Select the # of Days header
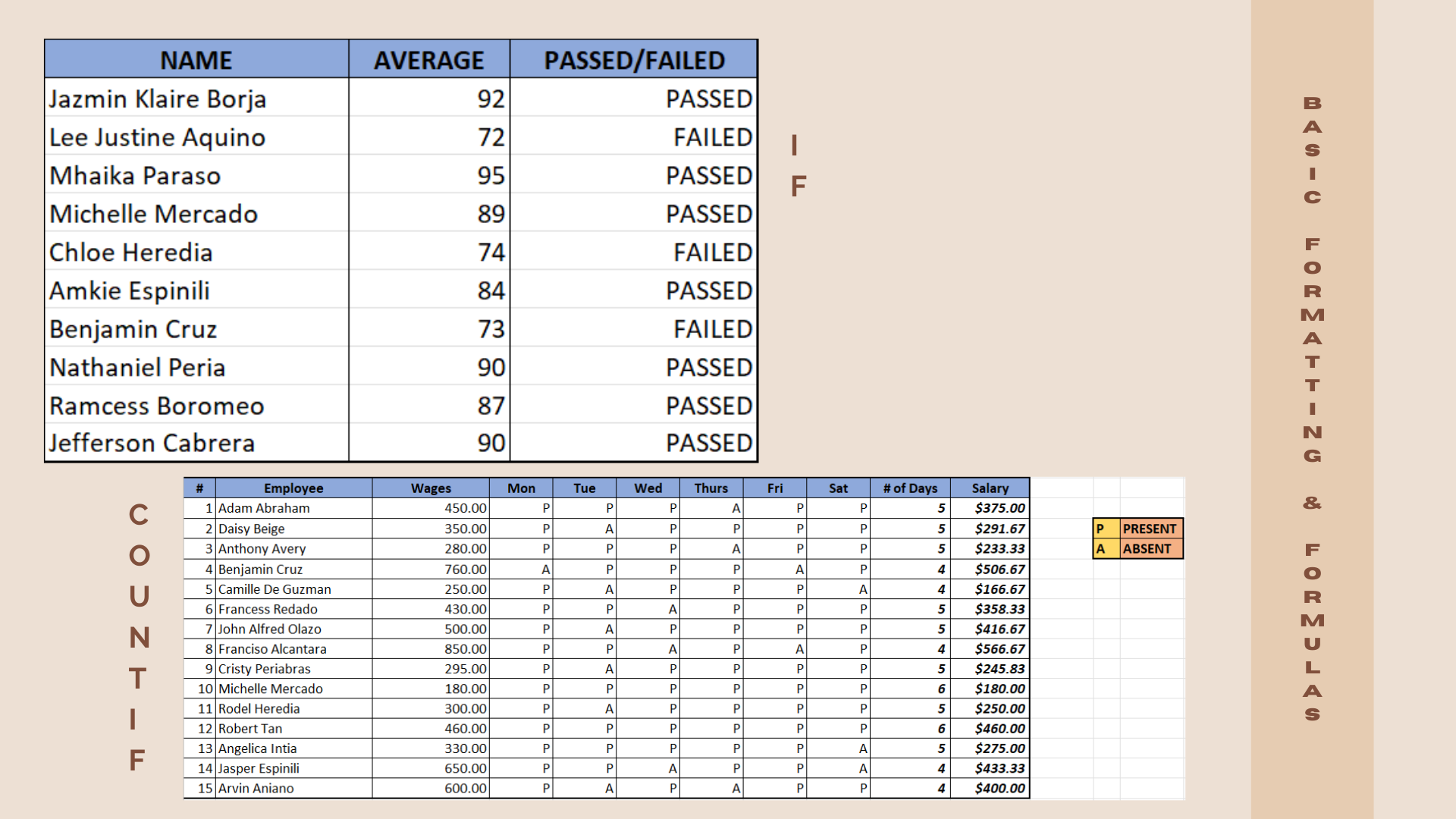Image resolution: width=1456 pixels, height=819 pixels. 909,488
